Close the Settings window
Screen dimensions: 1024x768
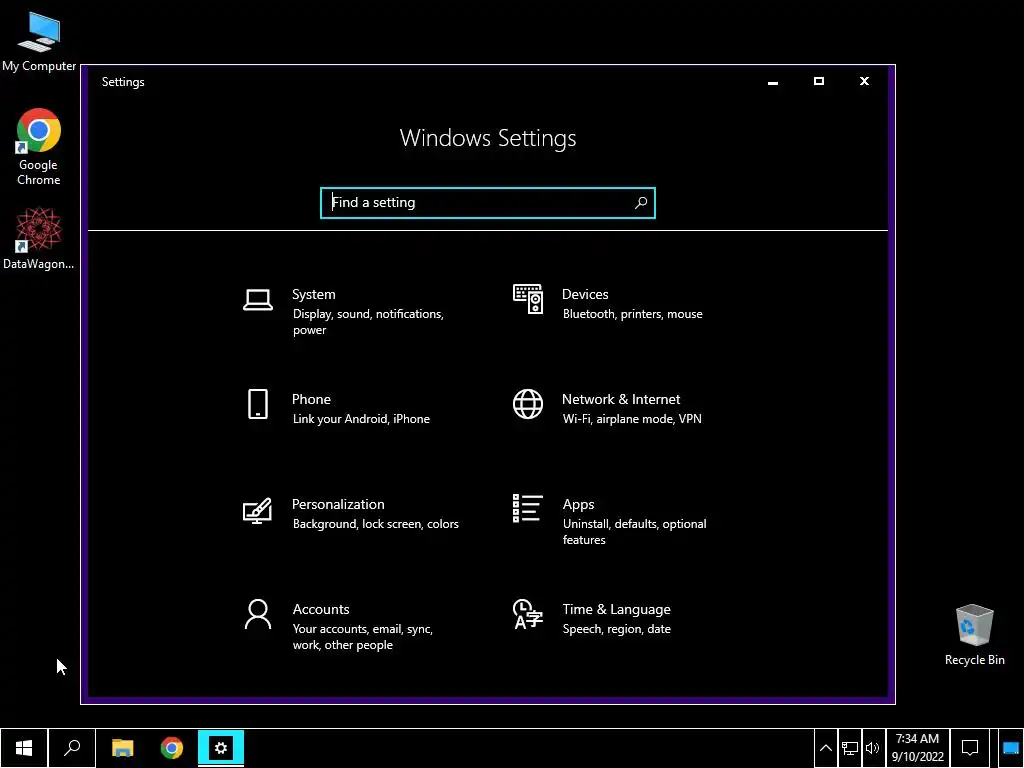click(x=864, y=82)
